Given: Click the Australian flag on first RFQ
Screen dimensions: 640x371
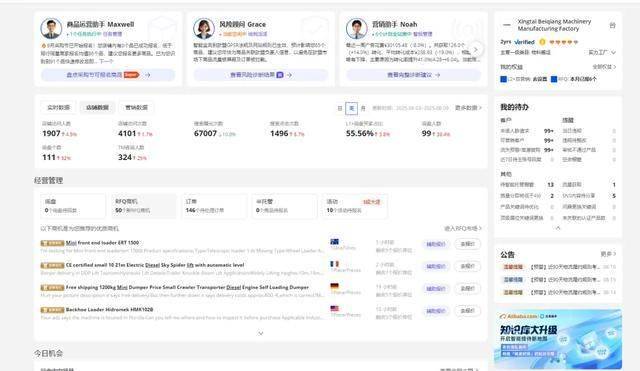Looking at the screenshot, I should pyautogui.click(x=335, y=242).
